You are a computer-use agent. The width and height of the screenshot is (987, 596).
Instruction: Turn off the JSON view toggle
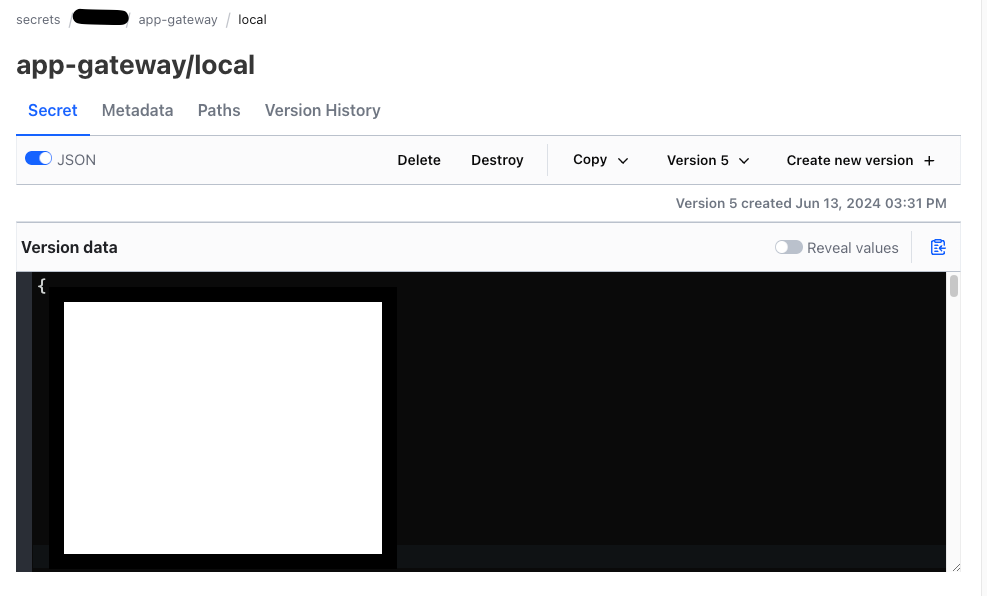point(38,159)
